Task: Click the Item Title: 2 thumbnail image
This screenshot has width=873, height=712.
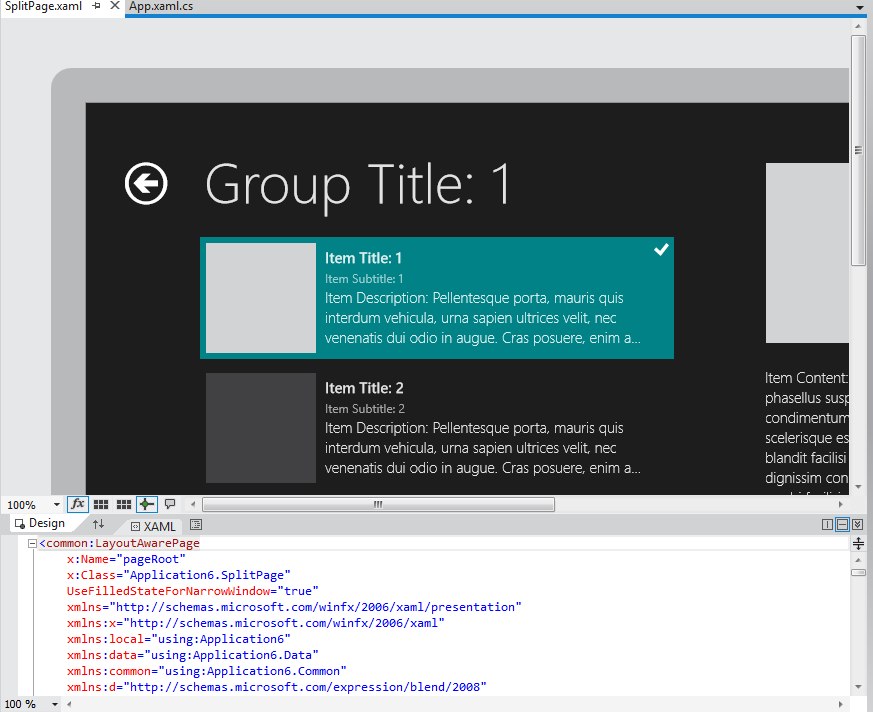Action: tap(261, 428)
